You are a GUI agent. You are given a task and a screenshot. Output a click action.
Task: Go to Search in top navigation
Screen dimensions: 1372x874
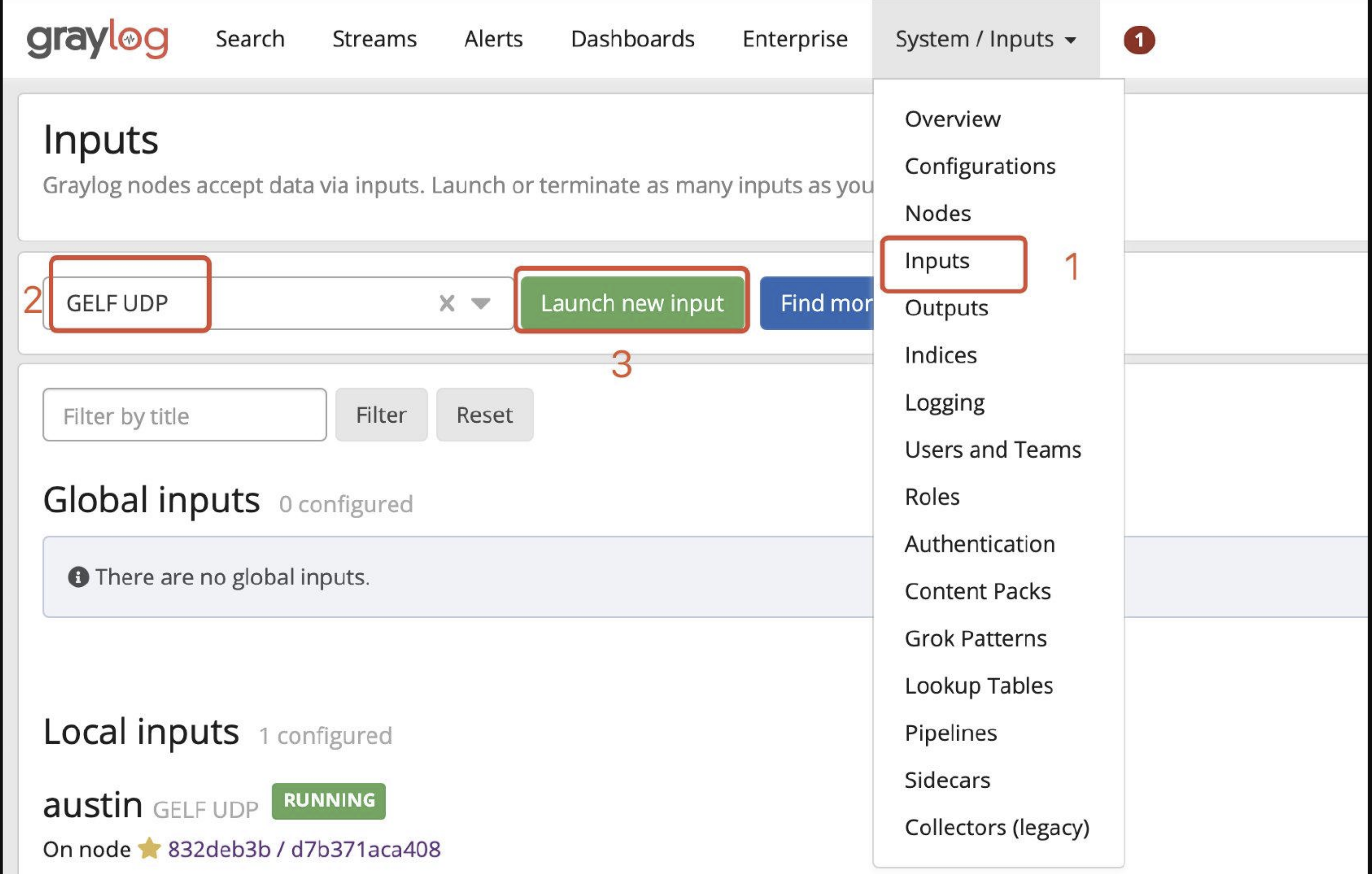click(x=250, y=39)
